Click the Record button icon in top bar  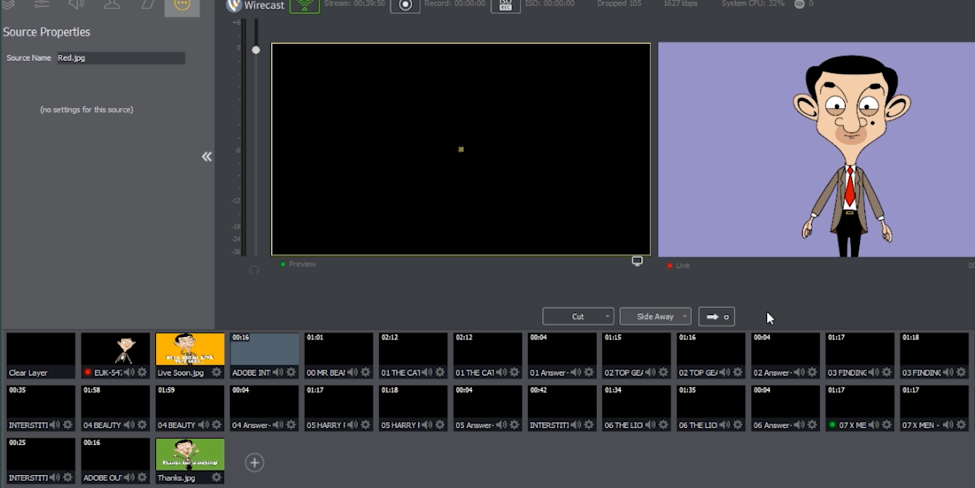(405, 6)
